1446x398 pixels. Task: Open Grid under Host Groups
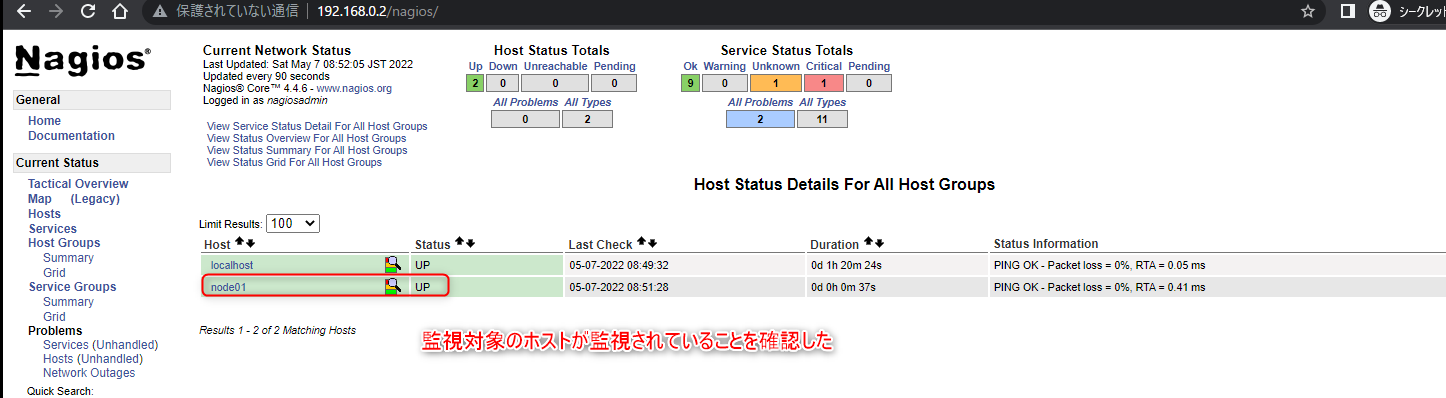tap(54, 273)
